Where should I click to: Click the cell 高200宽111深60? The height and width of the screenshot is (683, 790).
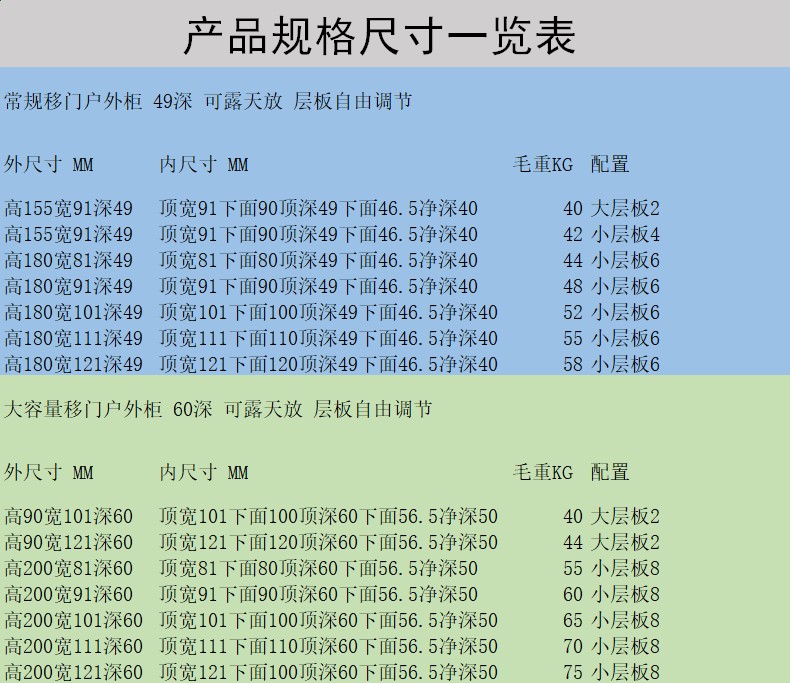coord(74,647)
